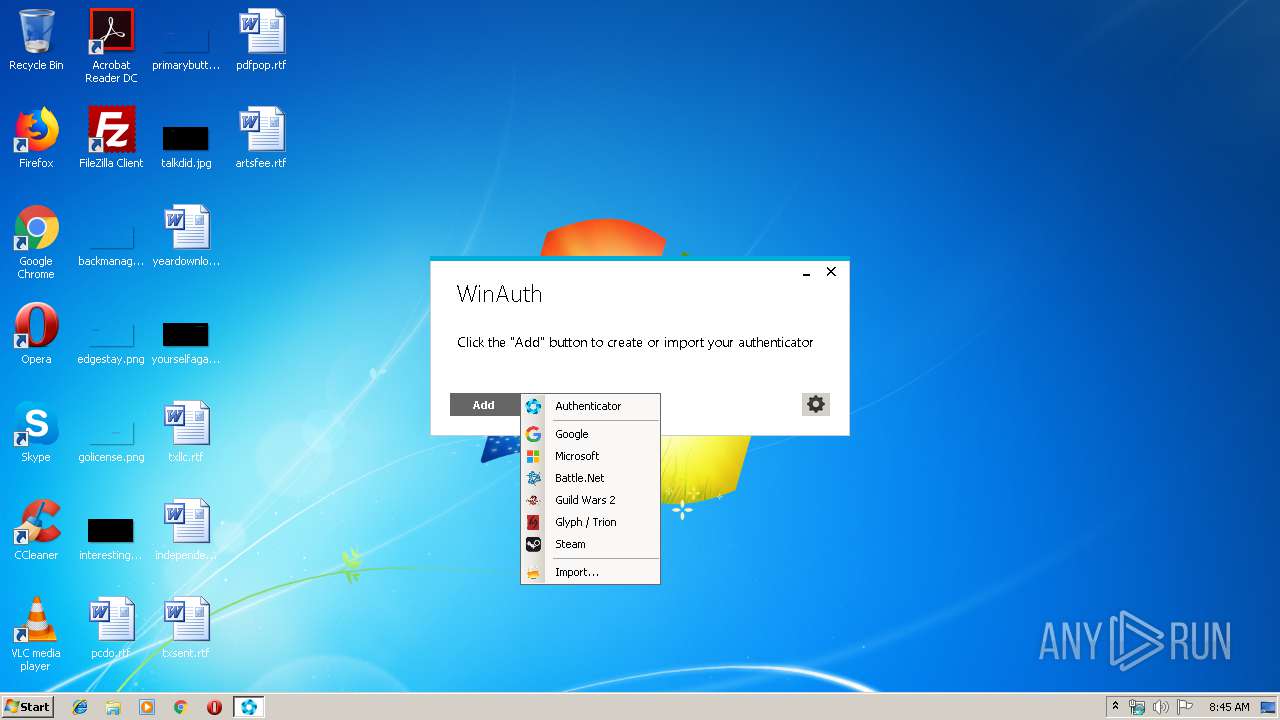Select the Firefox desktop shortcut
The image size is (1280, 720).
tap(36, 138)
